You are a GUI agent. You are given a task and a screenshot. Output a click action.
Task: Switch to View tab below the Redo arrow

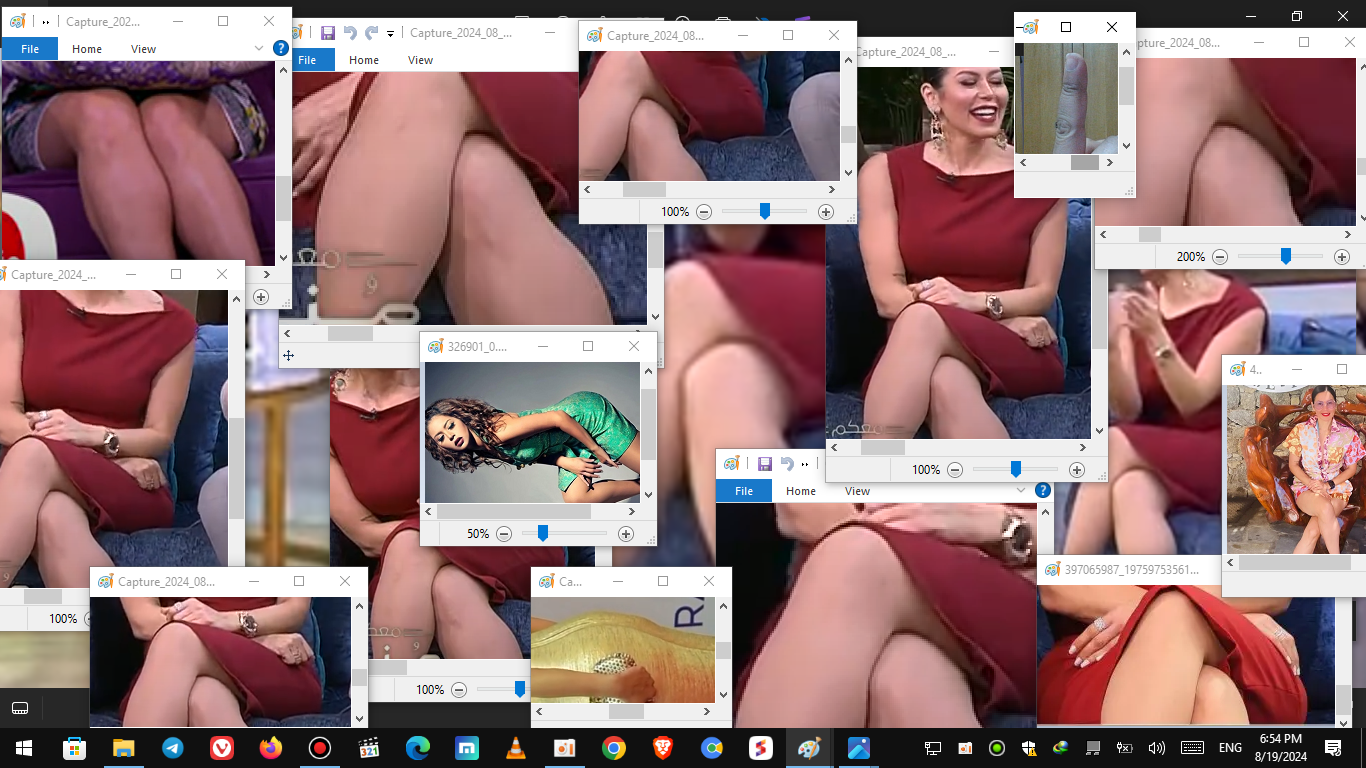pyautogui.click(x=420, y=60)
